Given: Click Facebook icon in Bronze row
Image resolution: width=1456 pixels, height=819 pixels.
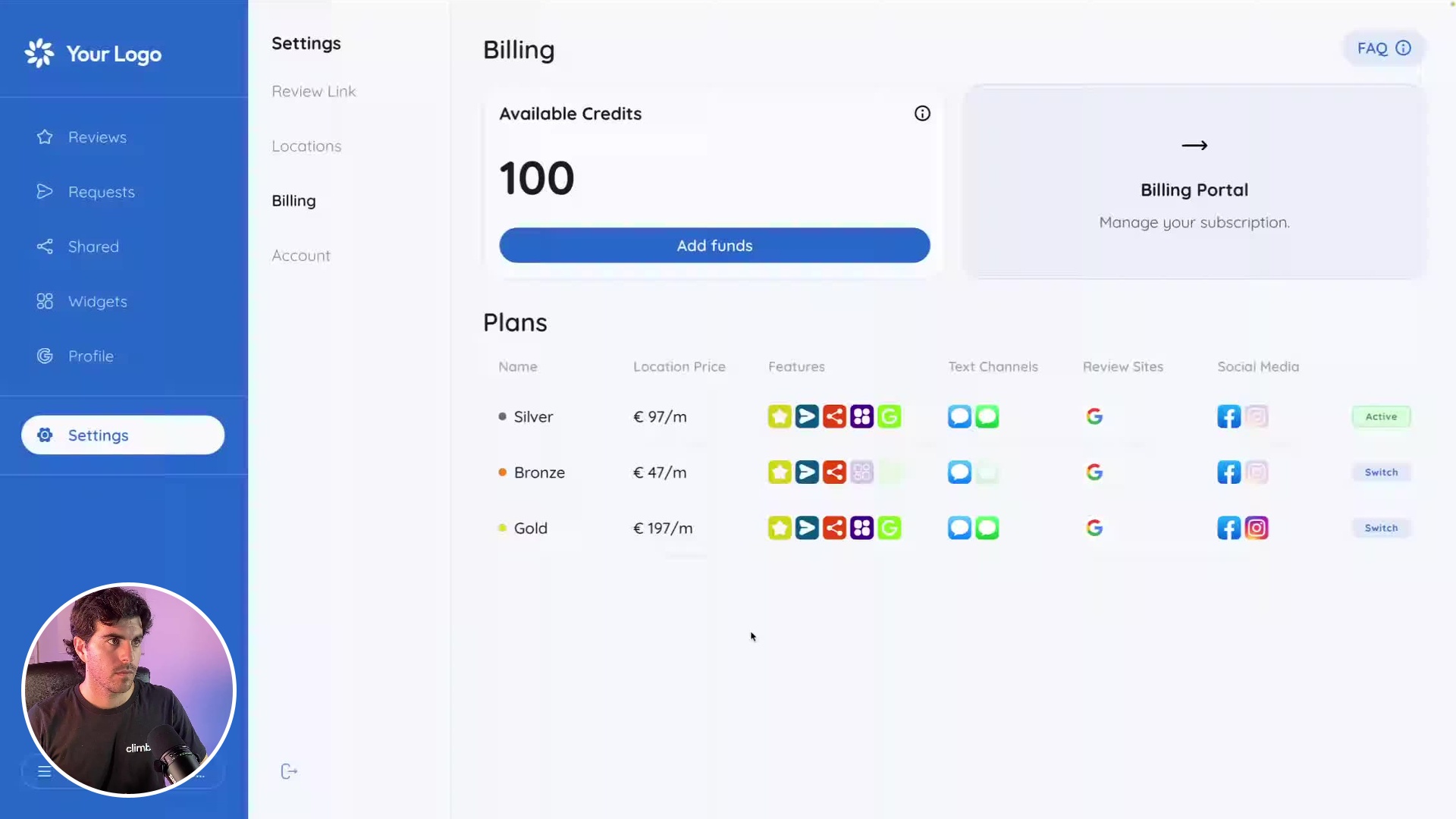Looking at the screenshot, I should pyautogui.click(x=1228, y=472).
